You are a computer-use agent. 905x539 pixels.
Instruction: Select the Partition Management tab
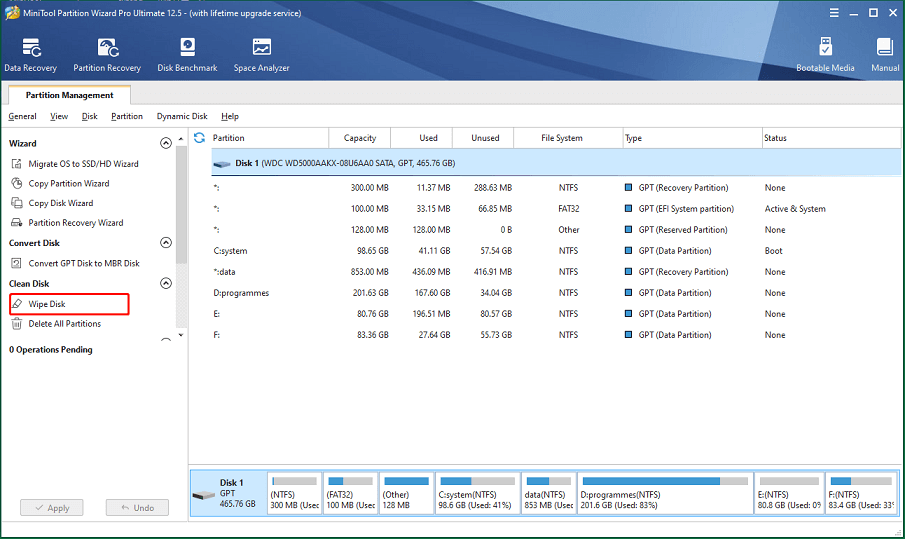pos(69,95)
